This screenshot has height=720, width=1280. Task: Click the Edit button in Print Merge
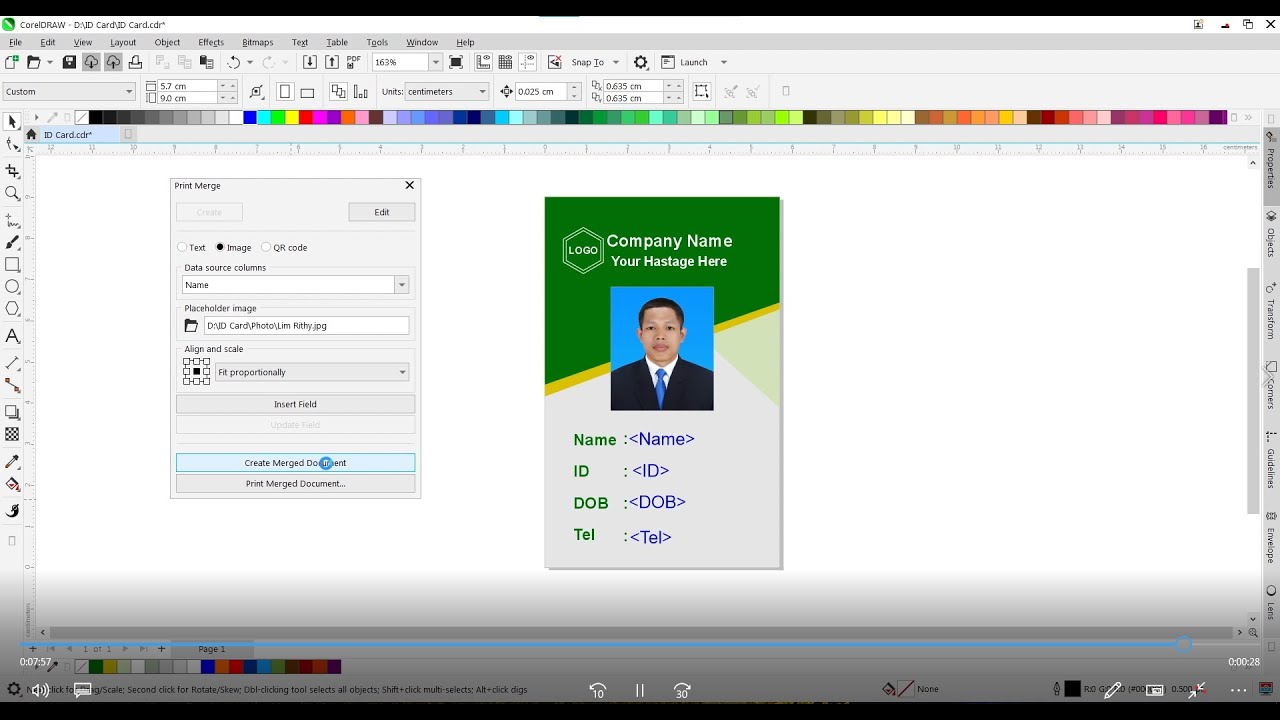point(382,212)
